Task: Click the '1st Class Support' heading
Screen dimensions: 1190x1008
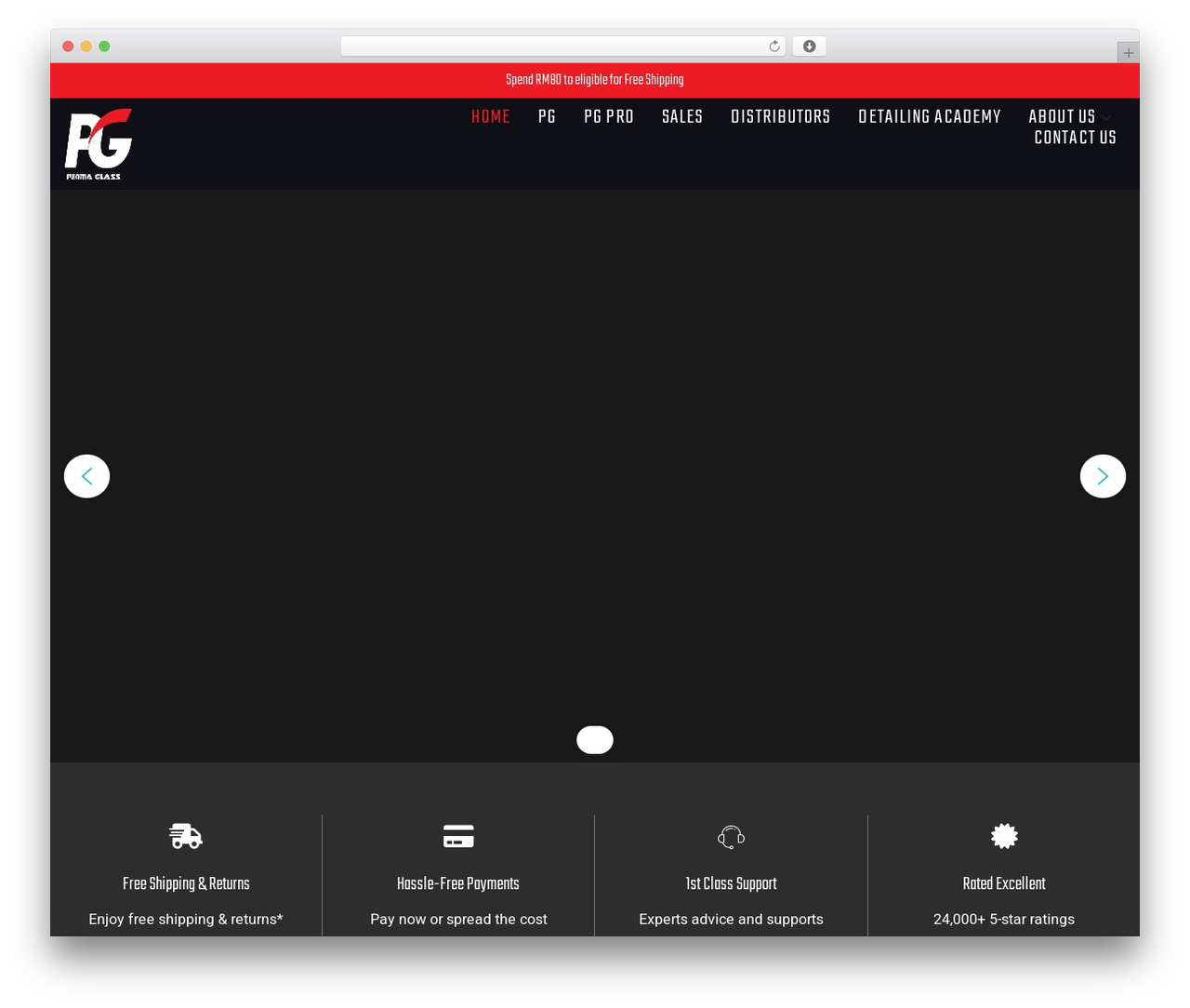Action: point(731,883)
